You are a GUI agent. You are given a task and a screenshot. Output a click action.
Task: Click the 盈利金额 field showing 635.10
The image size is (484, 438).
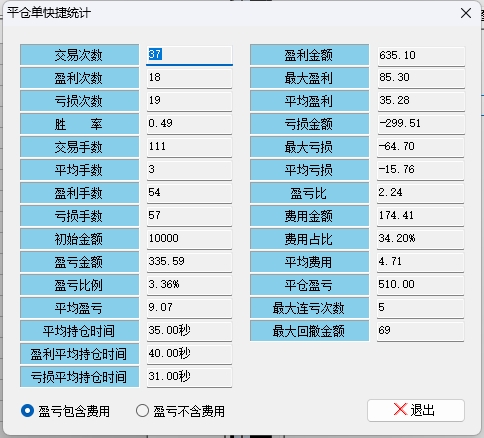[421, 56]
